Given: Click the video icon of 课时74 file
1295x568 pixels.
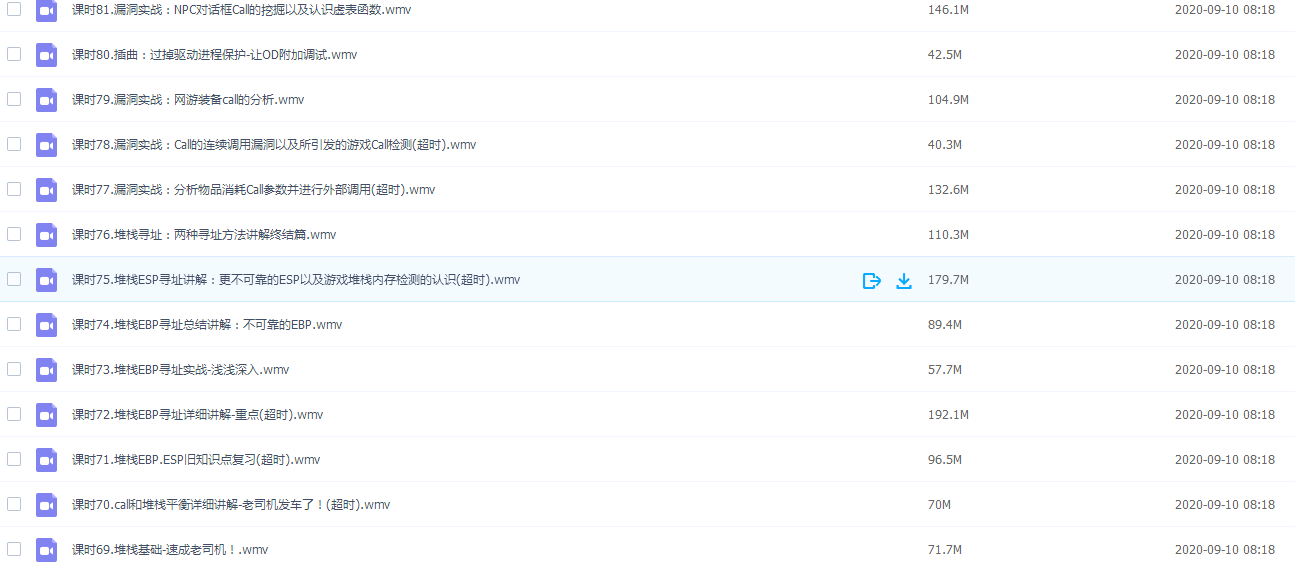Looking at the screenshot, I should click(x=46, y=325).
